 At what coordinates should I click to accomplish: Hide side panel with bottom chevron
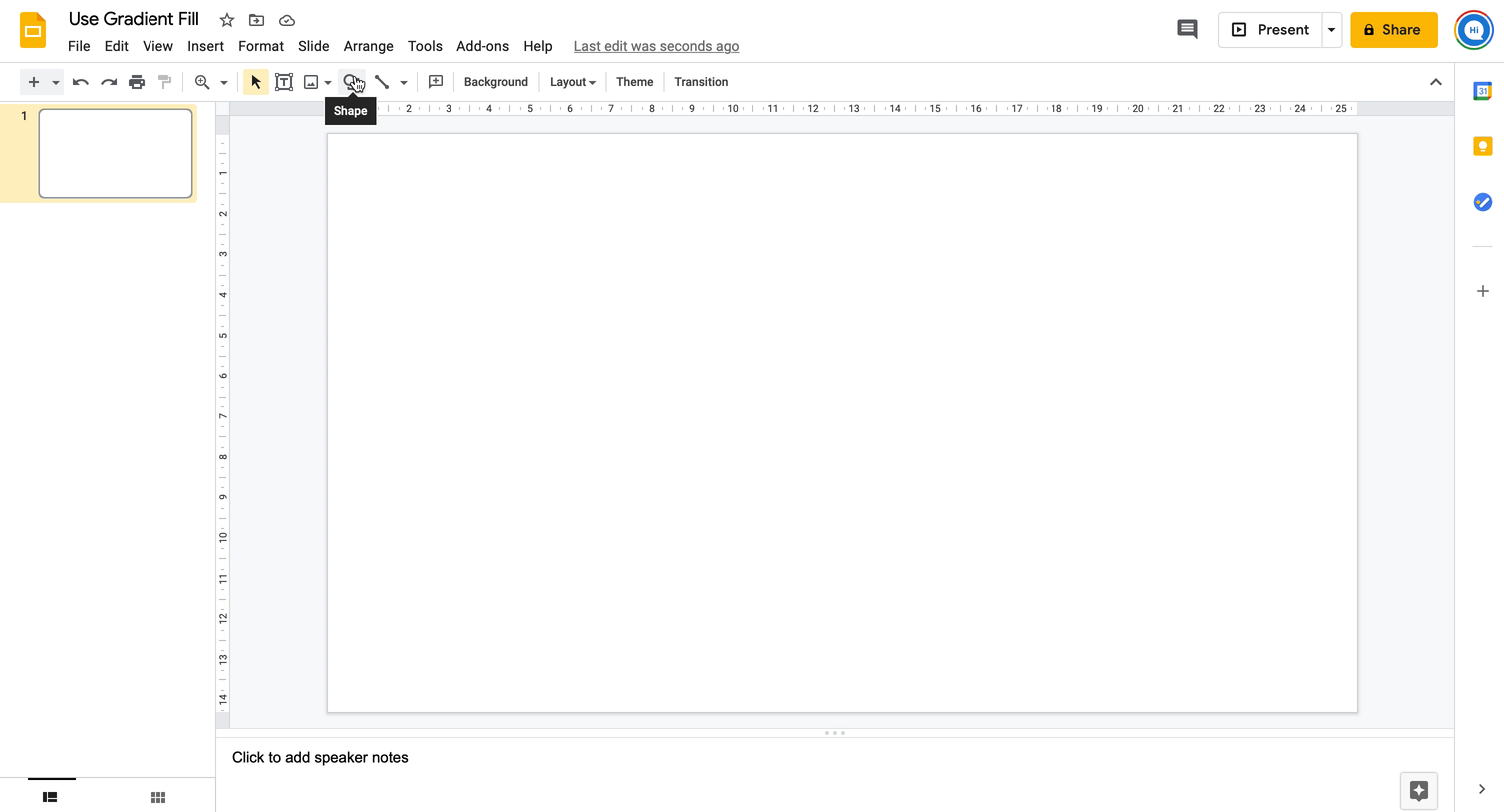1482,789
